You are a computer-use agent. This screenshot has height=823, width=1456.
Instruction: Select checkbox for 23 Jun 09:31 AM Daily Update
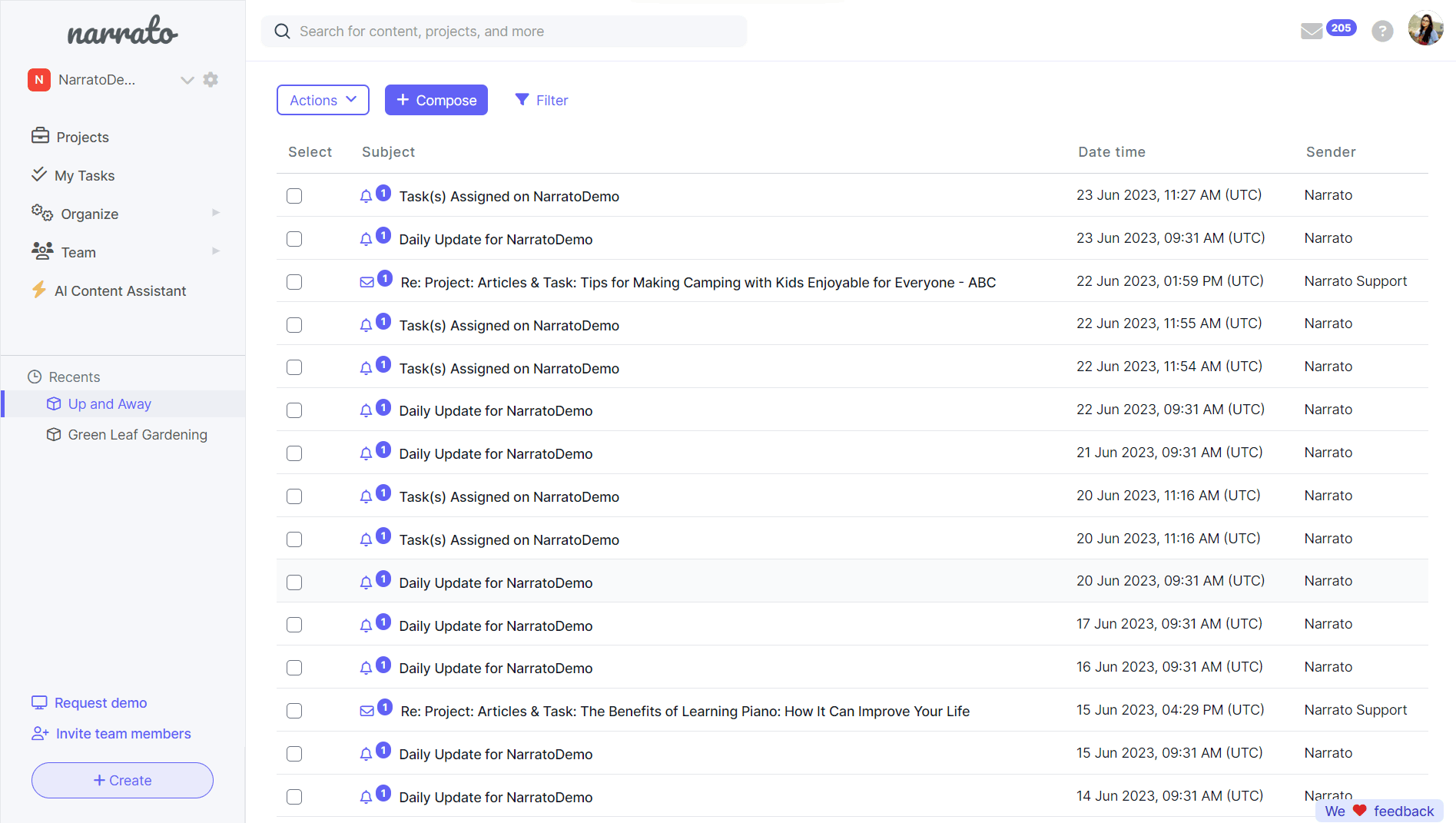294,239
